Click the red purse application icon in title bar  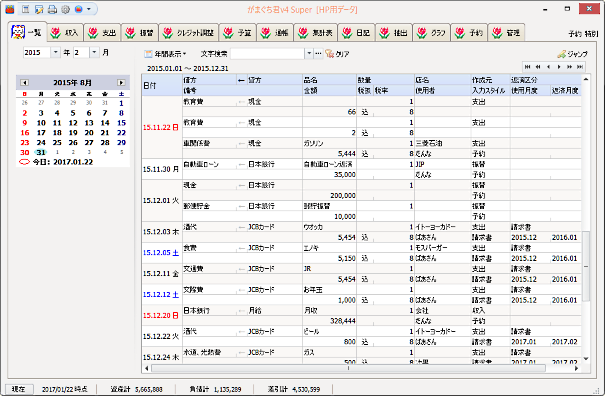point(10,9)
